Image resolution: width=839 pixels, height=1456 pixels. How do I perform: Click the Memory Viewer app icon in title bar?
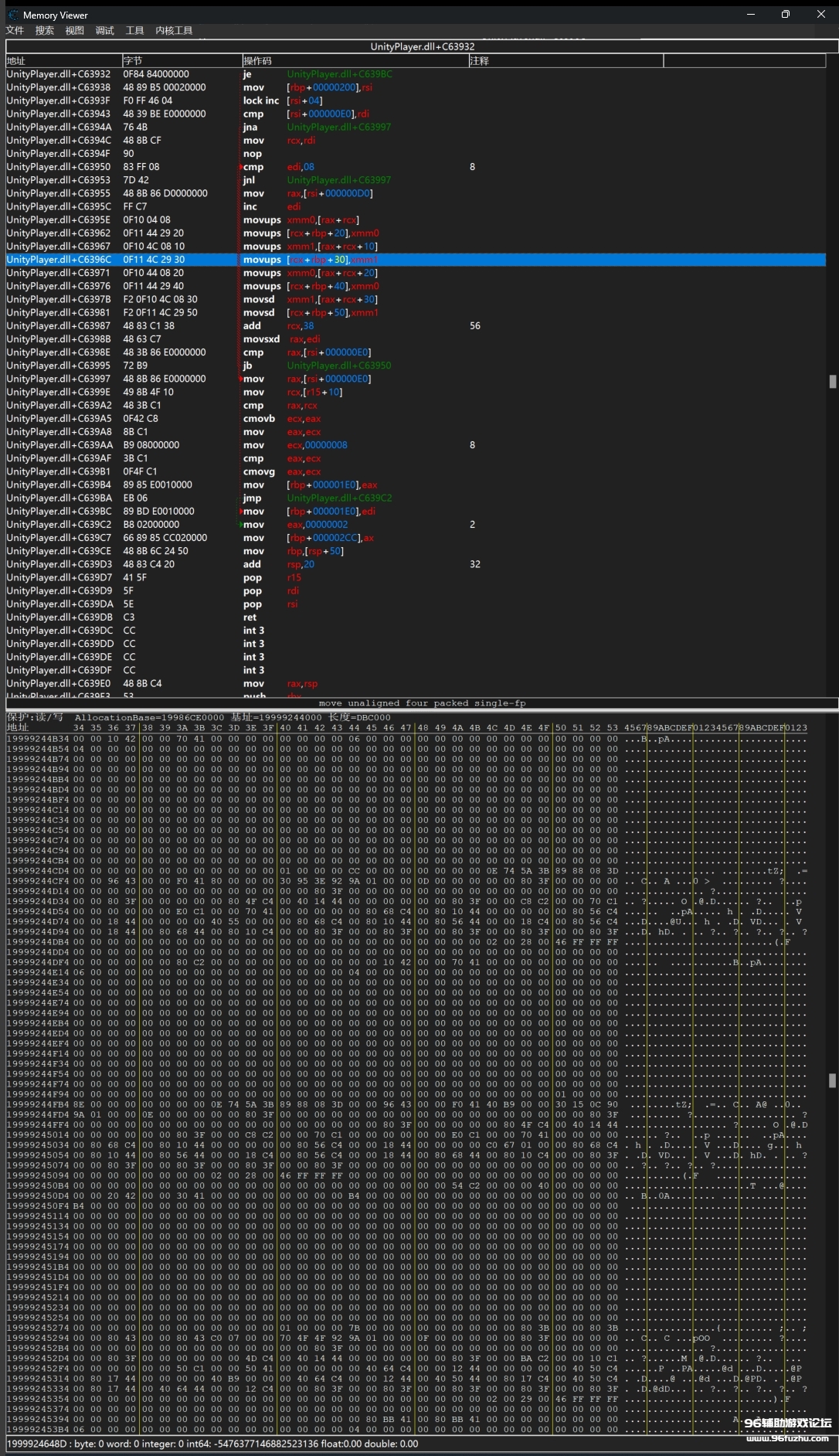12,15
